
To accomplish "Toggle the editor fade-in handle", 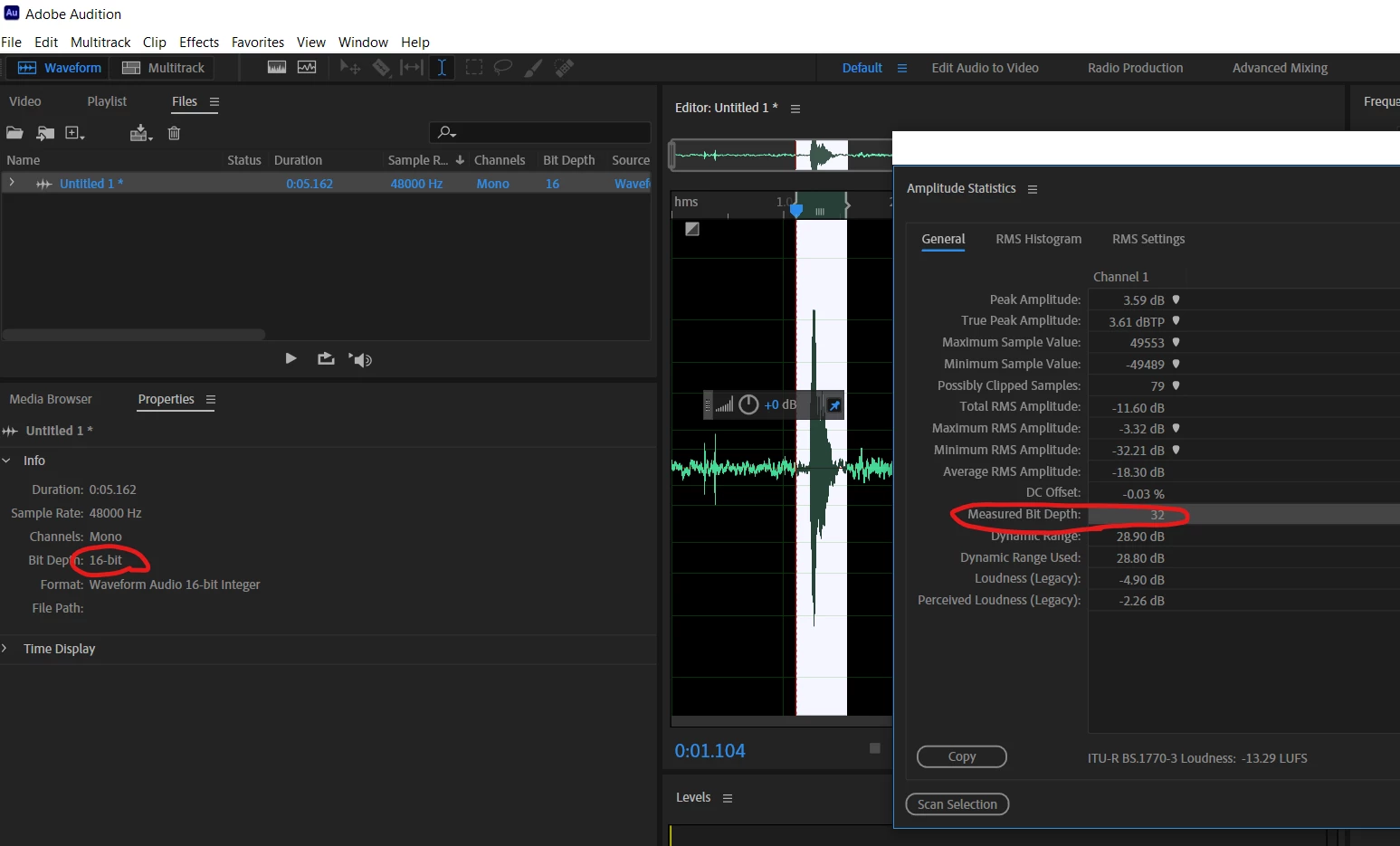I will coord(692,229).
